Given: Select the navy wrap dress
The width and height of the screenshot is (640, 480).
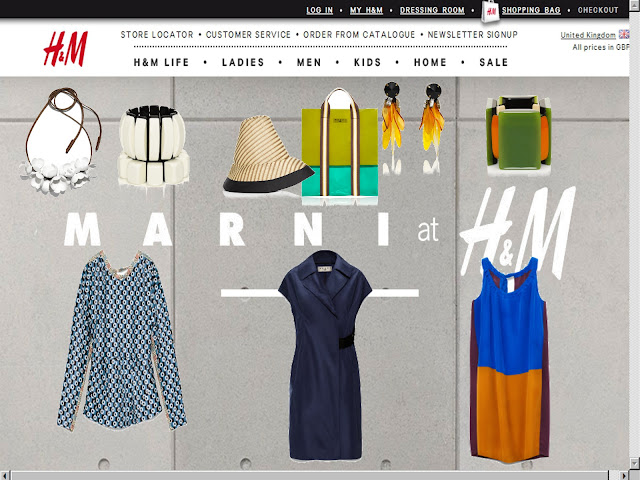Looking at the screenshot, I should pos(325,355).
